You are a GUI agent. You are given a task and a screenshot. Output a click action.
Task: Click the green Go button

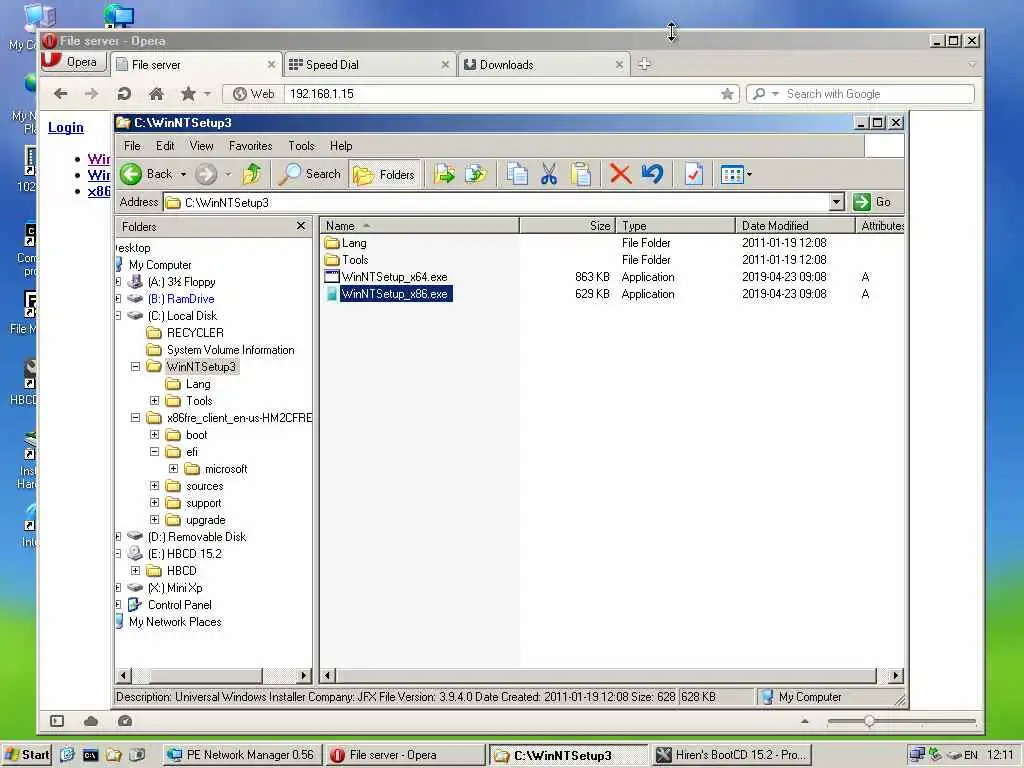pos(874,202)
